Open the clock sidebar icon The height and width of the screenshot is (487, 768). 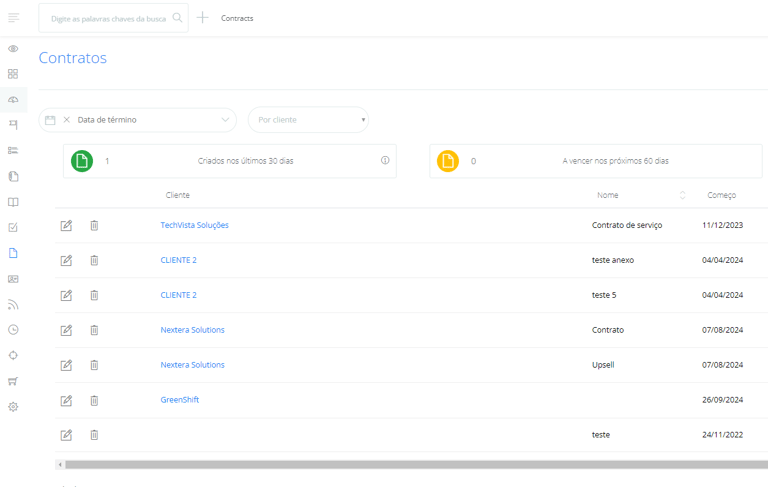13,330
